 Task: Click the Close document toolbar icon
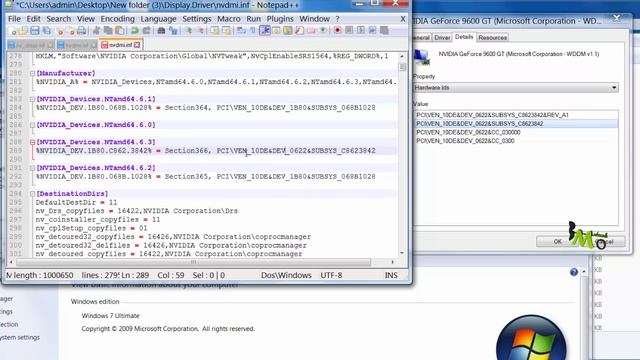point(60,31)
